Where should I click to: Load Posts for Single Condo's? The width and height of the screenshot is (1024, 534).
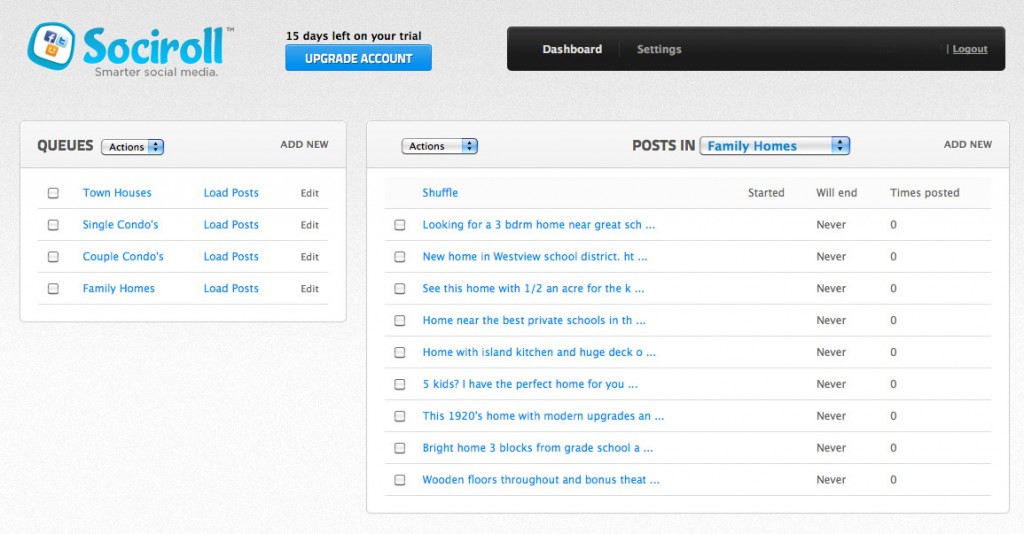point(231,225)
